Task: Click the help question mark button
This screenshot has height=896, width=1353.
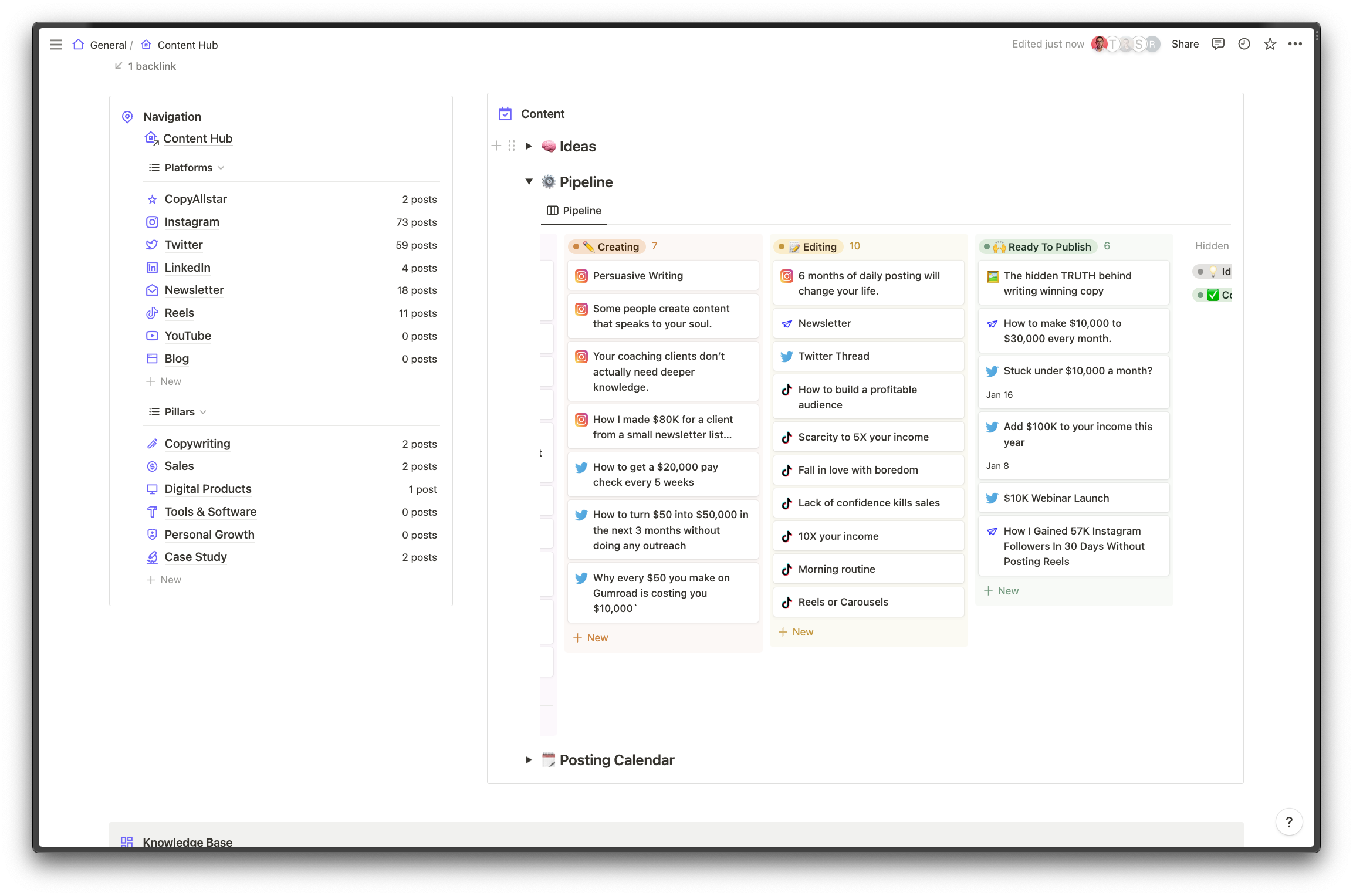Action: [1288, 822]
